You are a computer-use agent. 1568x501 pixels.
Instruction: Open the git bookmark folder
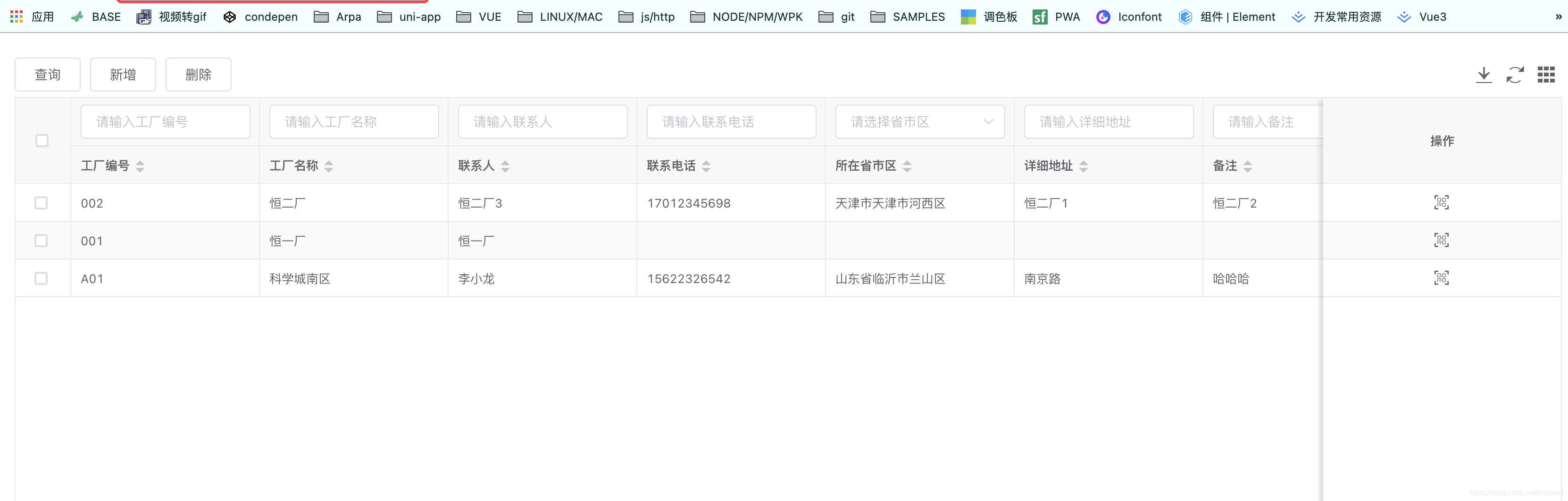(837, 17)
